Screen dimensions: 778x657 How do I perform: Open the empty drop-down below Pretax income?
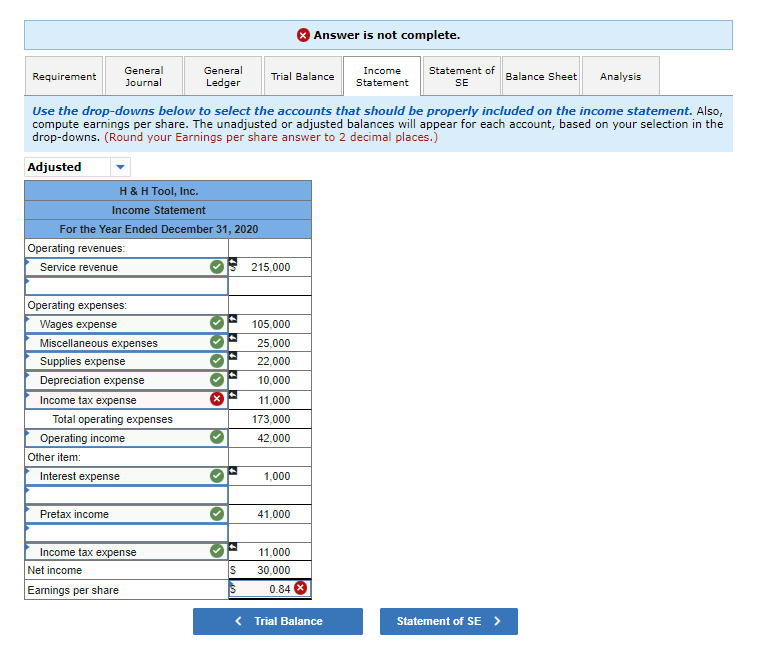pos(127,533)
